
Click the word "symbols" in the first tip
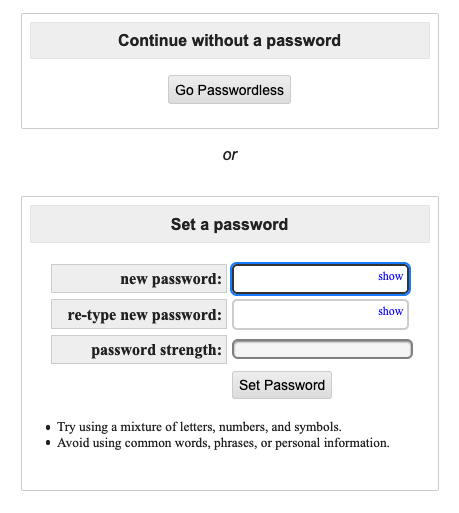point(321,427)
